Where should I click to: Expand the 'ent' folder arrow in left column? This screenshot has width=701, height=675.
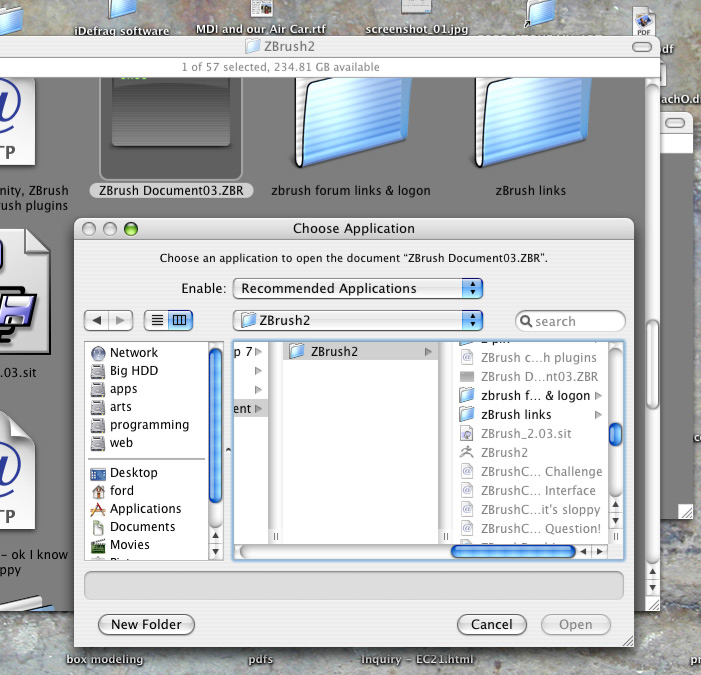tap(258, 409)
